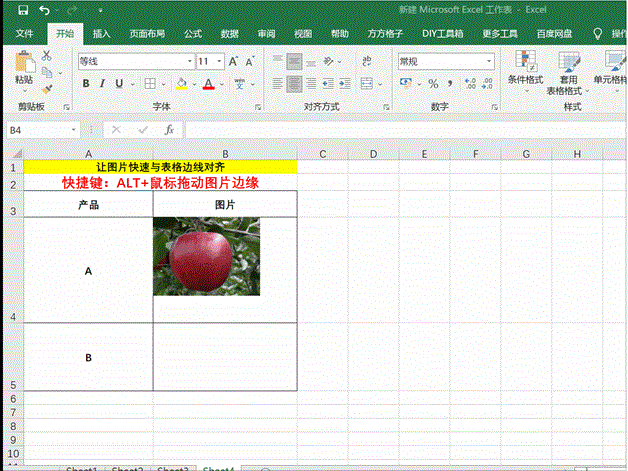Expand the font size dropdown
This screenshot has width=628, height=471.
pos(220,61)
